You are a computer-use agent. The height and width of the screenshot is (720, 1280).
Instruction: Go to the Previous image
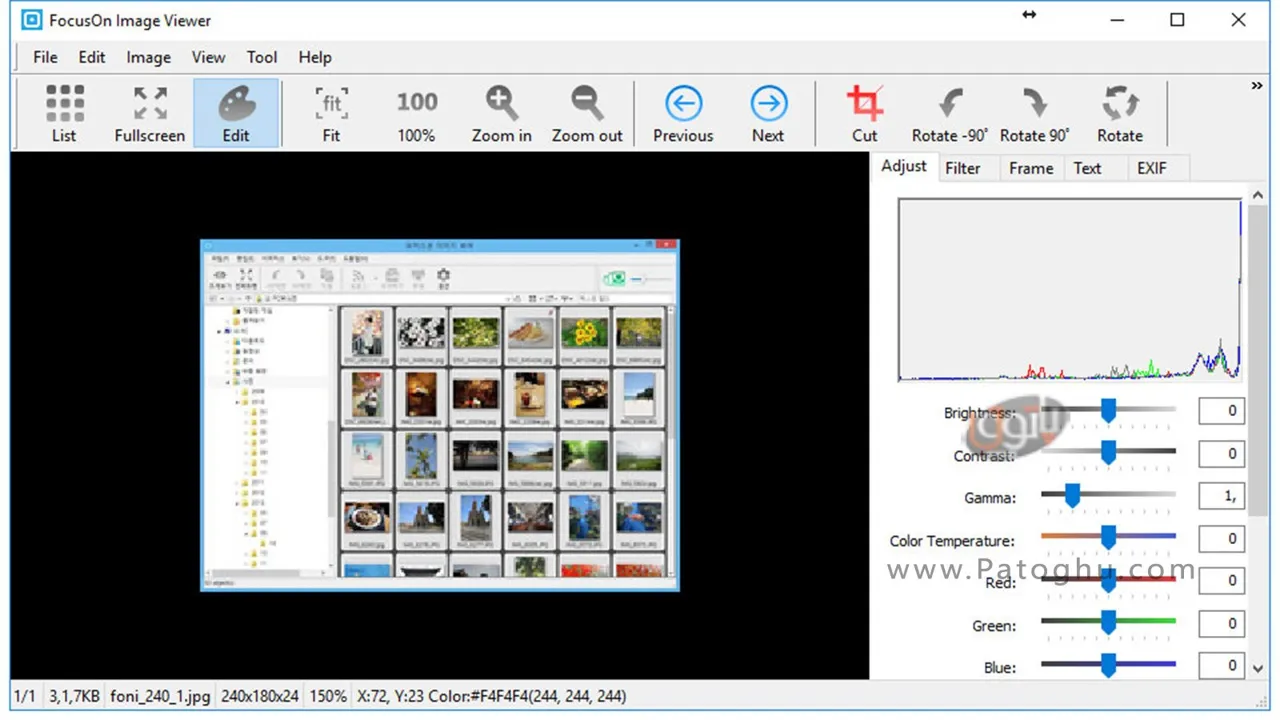(x=683, y=113)
